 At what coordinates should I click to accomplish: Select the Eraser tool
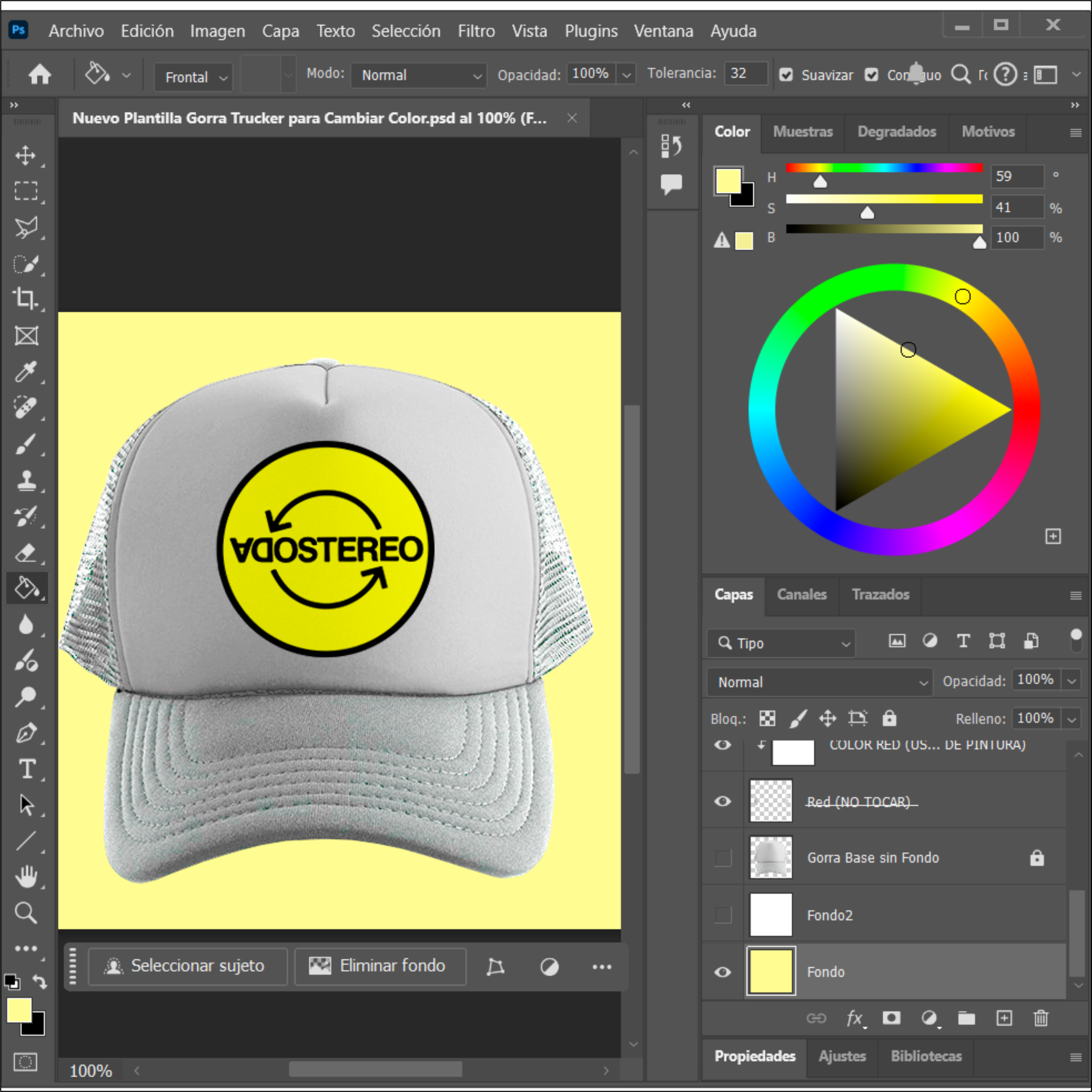click(x=25, y=553)
